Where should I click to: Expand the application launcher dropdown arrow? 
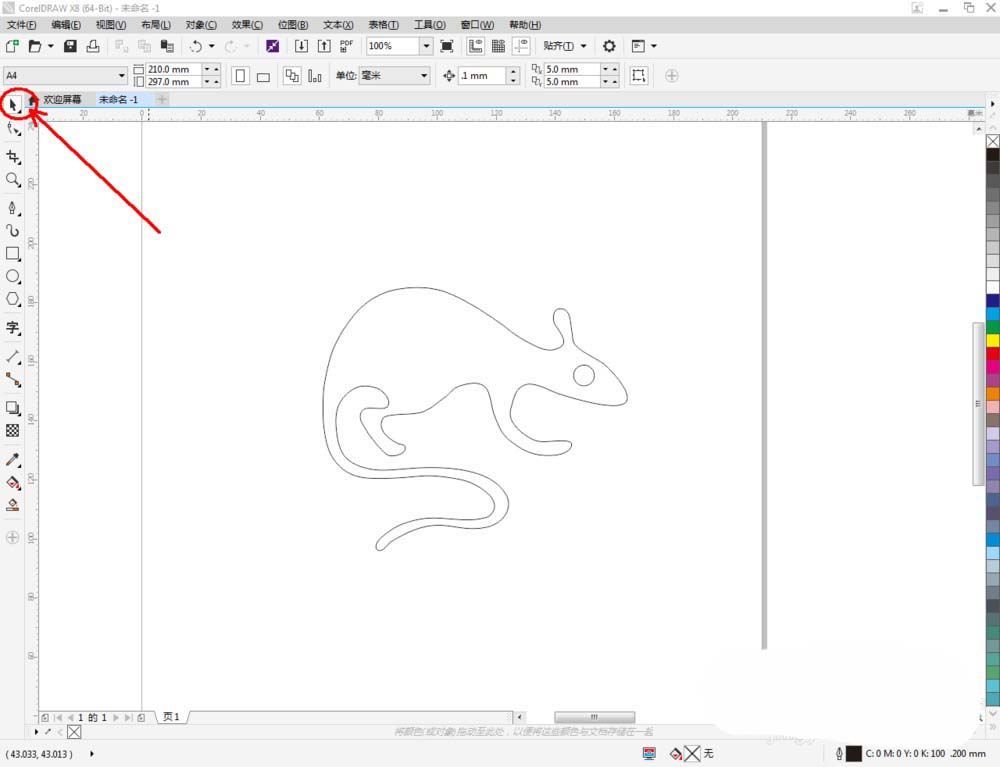(654, 46)
